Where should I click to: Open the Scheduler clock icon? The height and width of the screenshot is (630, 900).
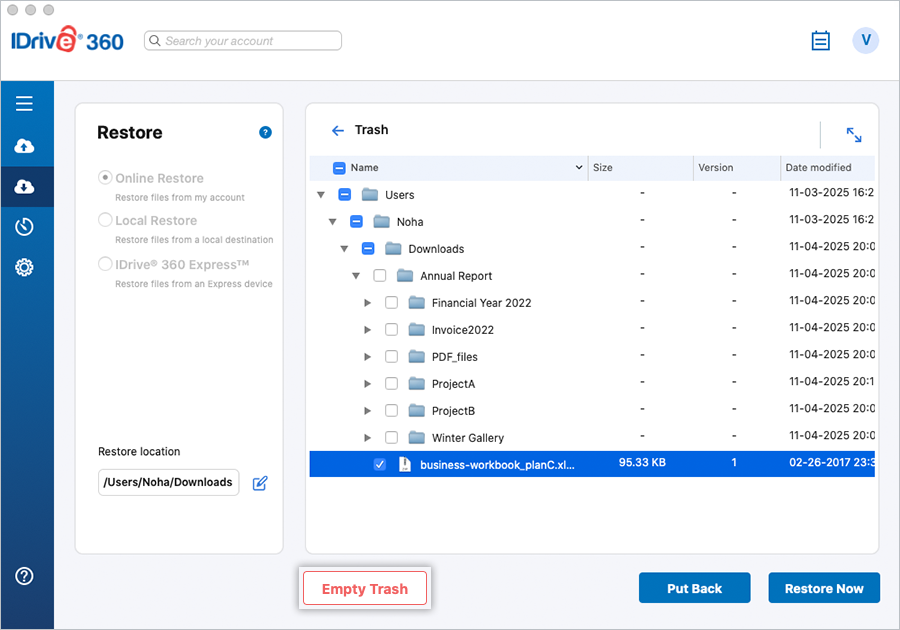(25, 227)
